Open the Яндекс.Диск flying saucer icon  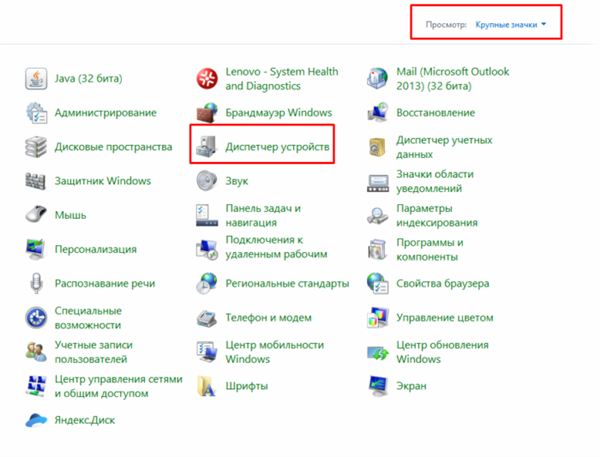[36, 420]
